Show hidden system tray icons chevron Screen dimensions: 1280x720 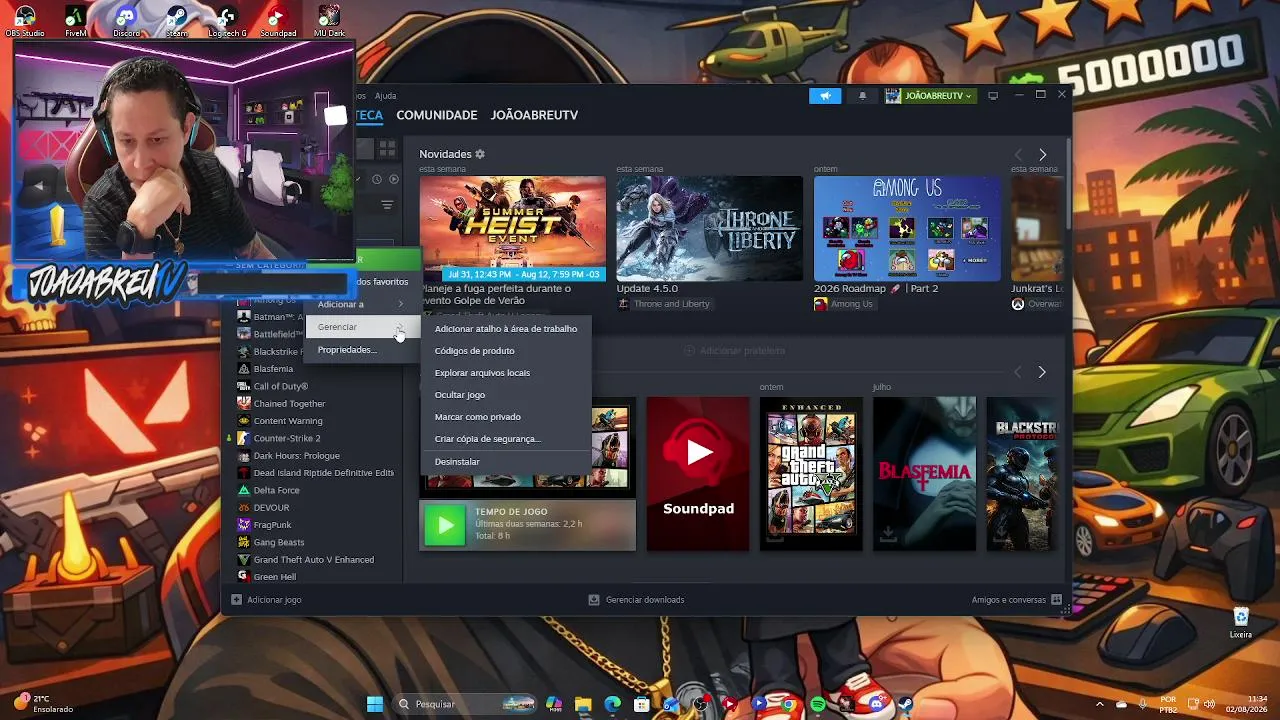click(x=1099, y=704)
